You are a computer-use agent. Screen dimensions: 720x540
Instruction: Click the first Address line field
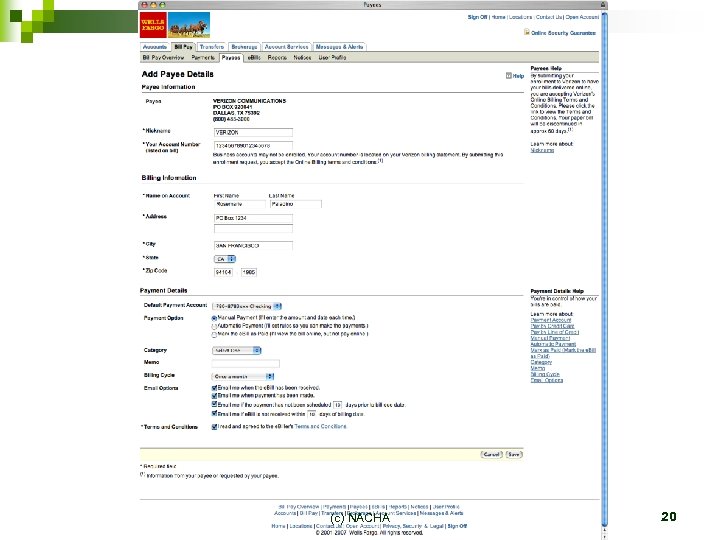point(253,218)
